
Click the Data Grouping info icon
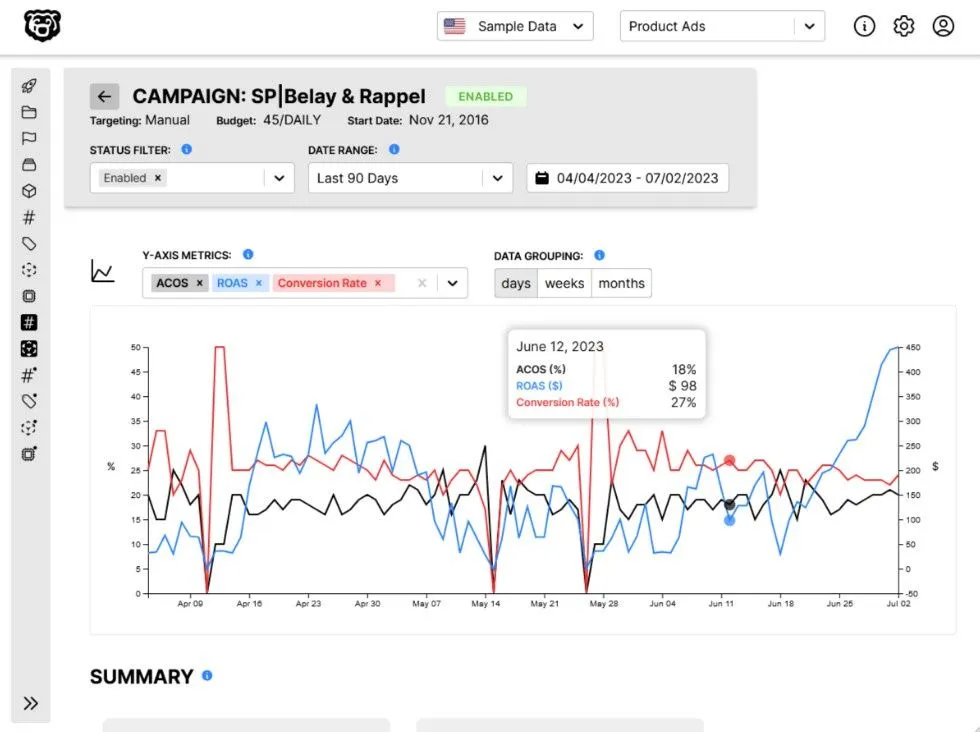click(599, 255)
